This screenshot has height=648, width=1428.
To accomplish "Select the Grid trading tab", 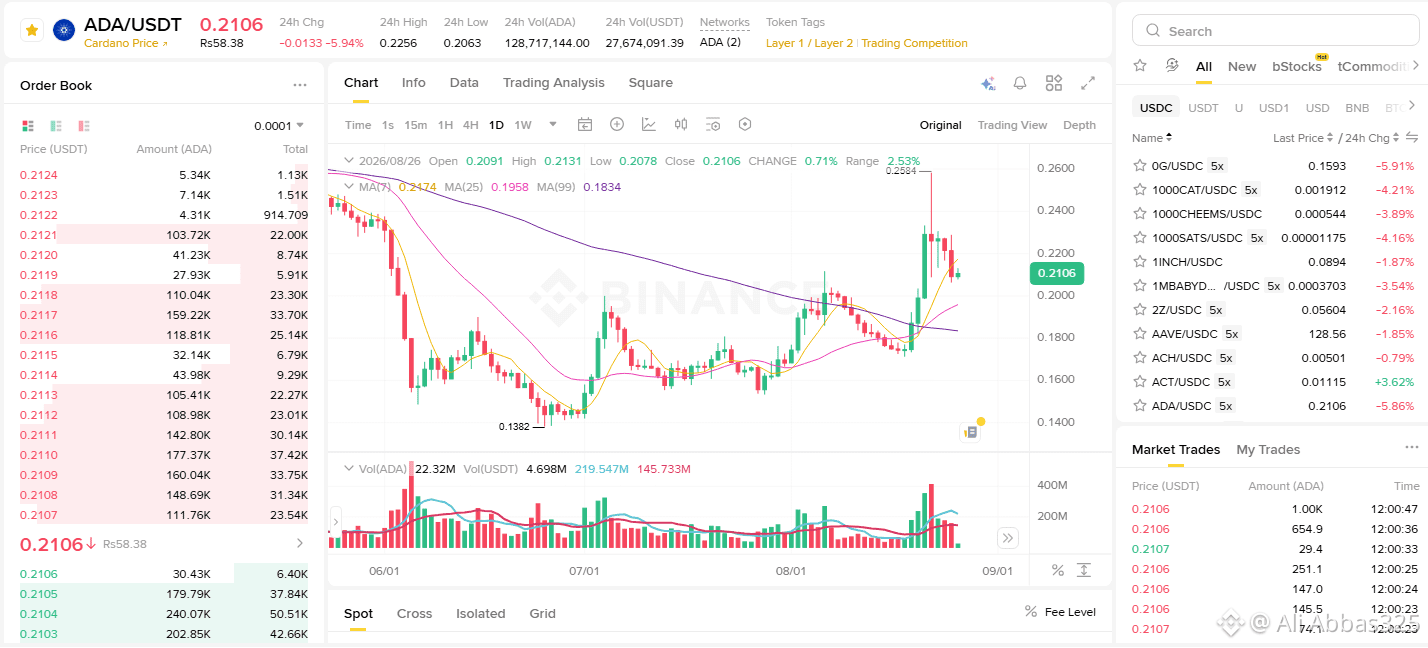I will coord(543,614).
